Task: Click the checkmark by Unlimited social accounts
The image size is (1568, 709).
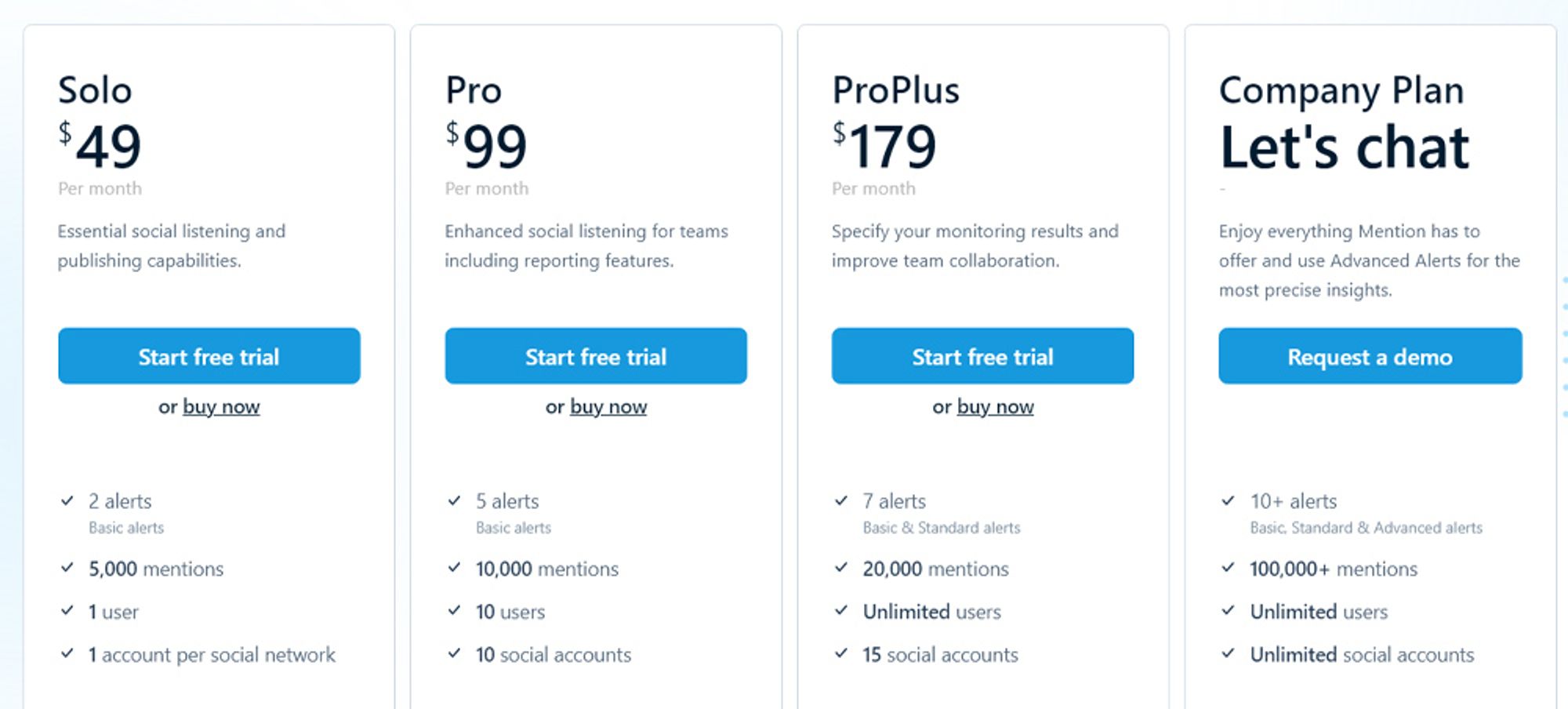Action: click(x=1229, y=653)
